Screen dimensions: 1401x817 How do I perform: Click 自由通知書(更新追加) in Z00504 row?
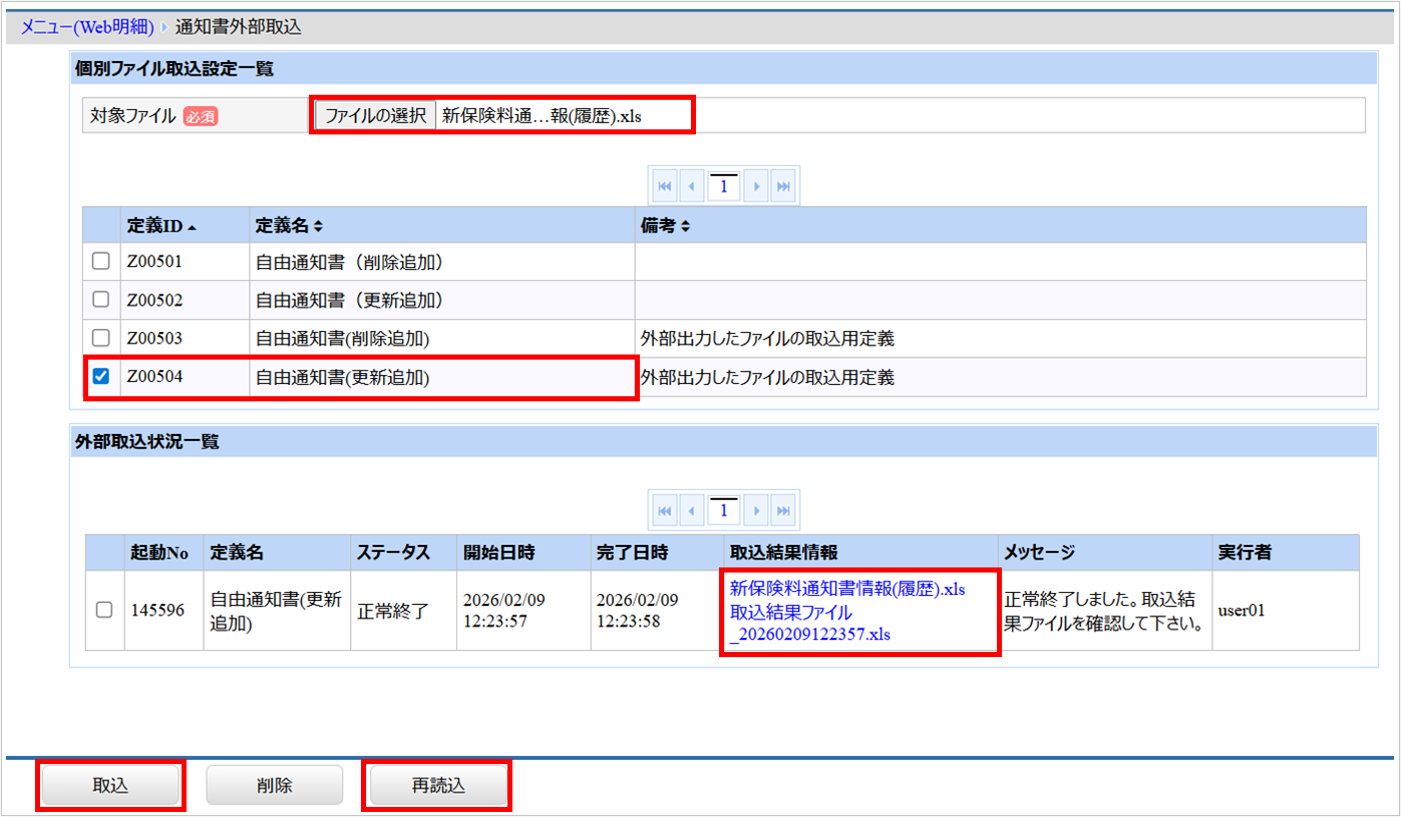tap(342, 378)
